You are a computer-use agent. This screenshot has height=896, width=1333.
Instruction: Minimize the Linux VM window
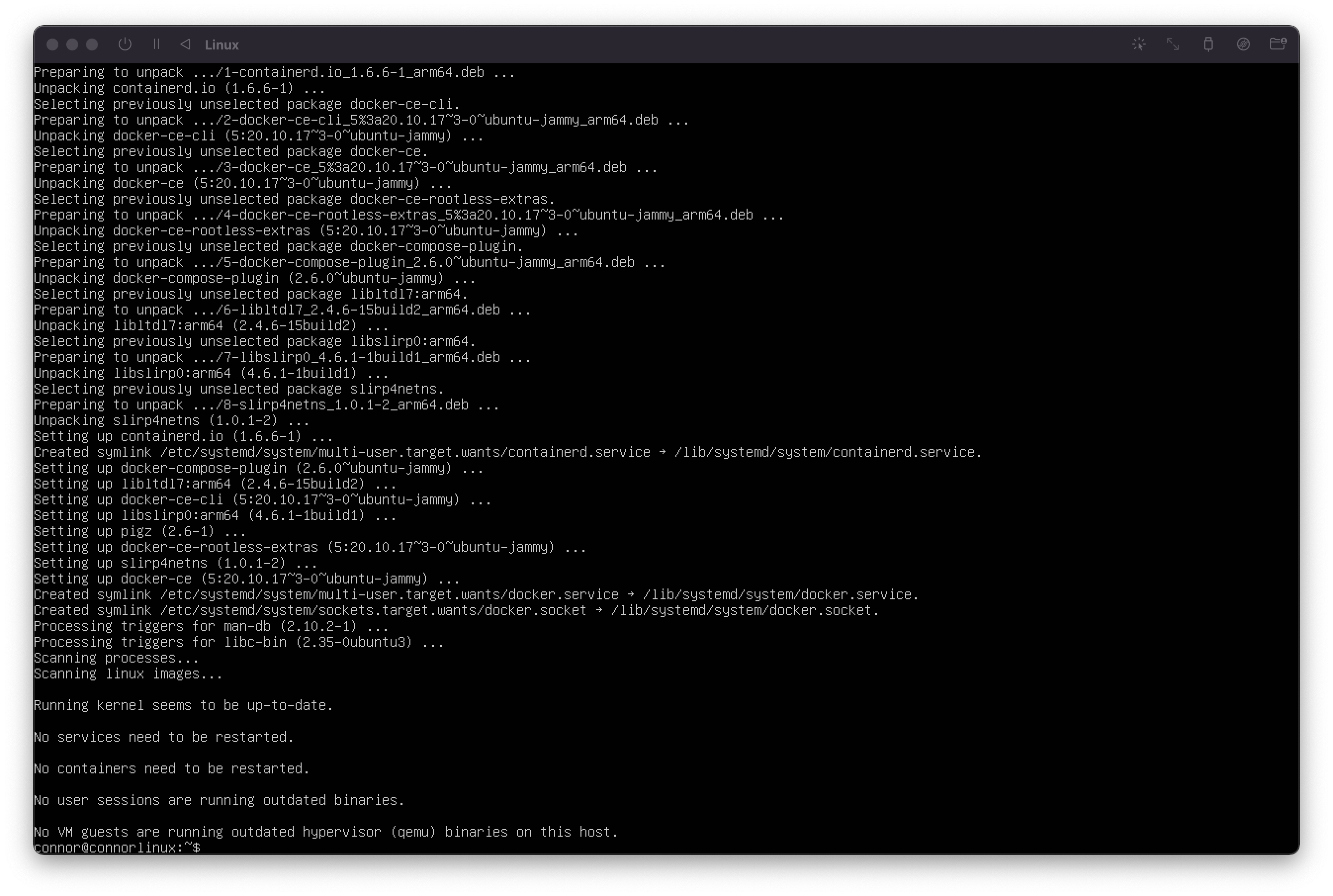click(x=72, y=45)
